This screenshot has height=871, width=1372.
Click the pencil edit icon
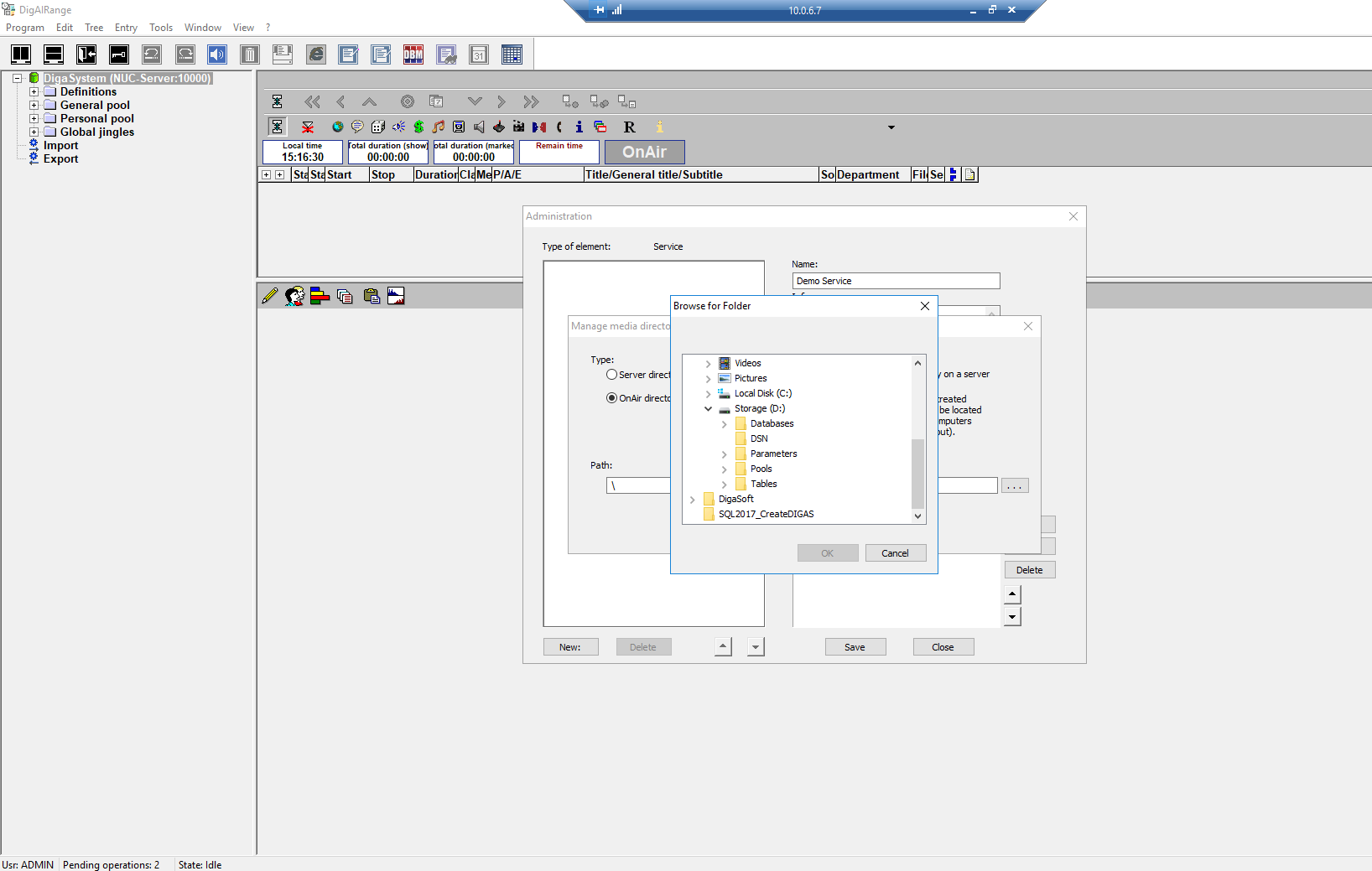coord(269,296)
